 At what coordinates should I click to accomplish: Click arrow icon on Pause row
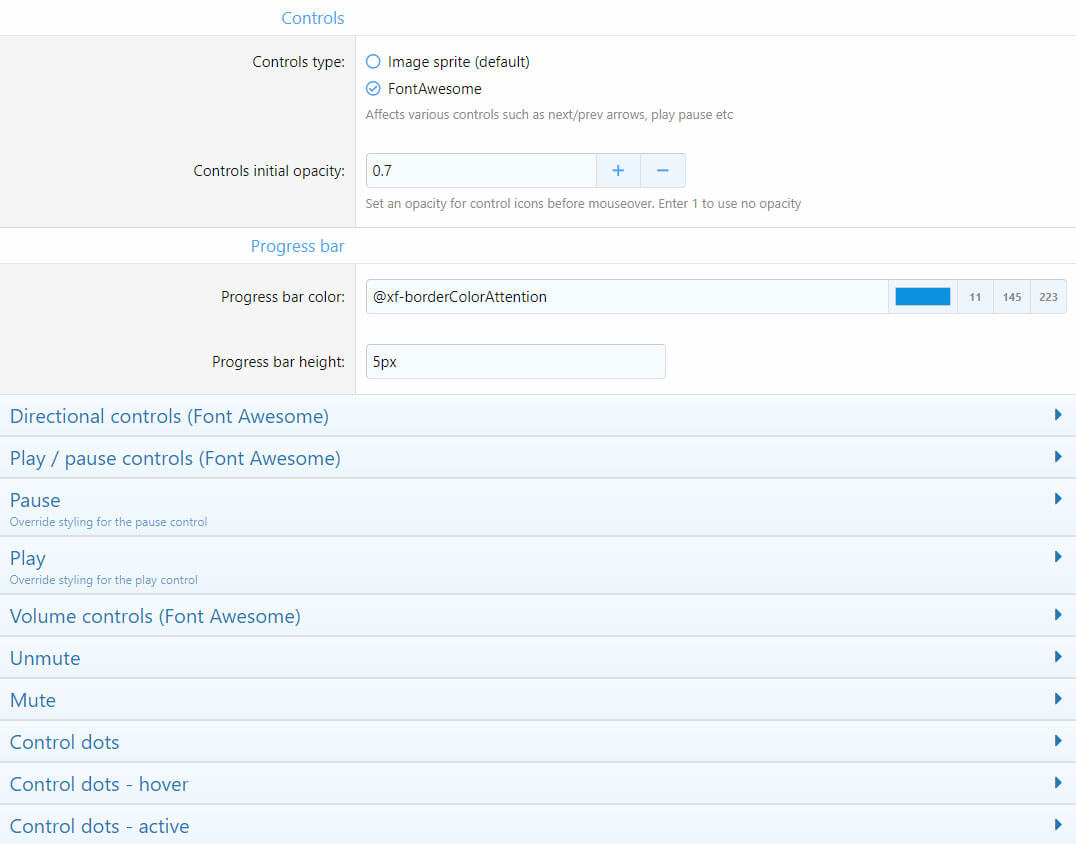pyautogui.click(x=1058, y=499)
